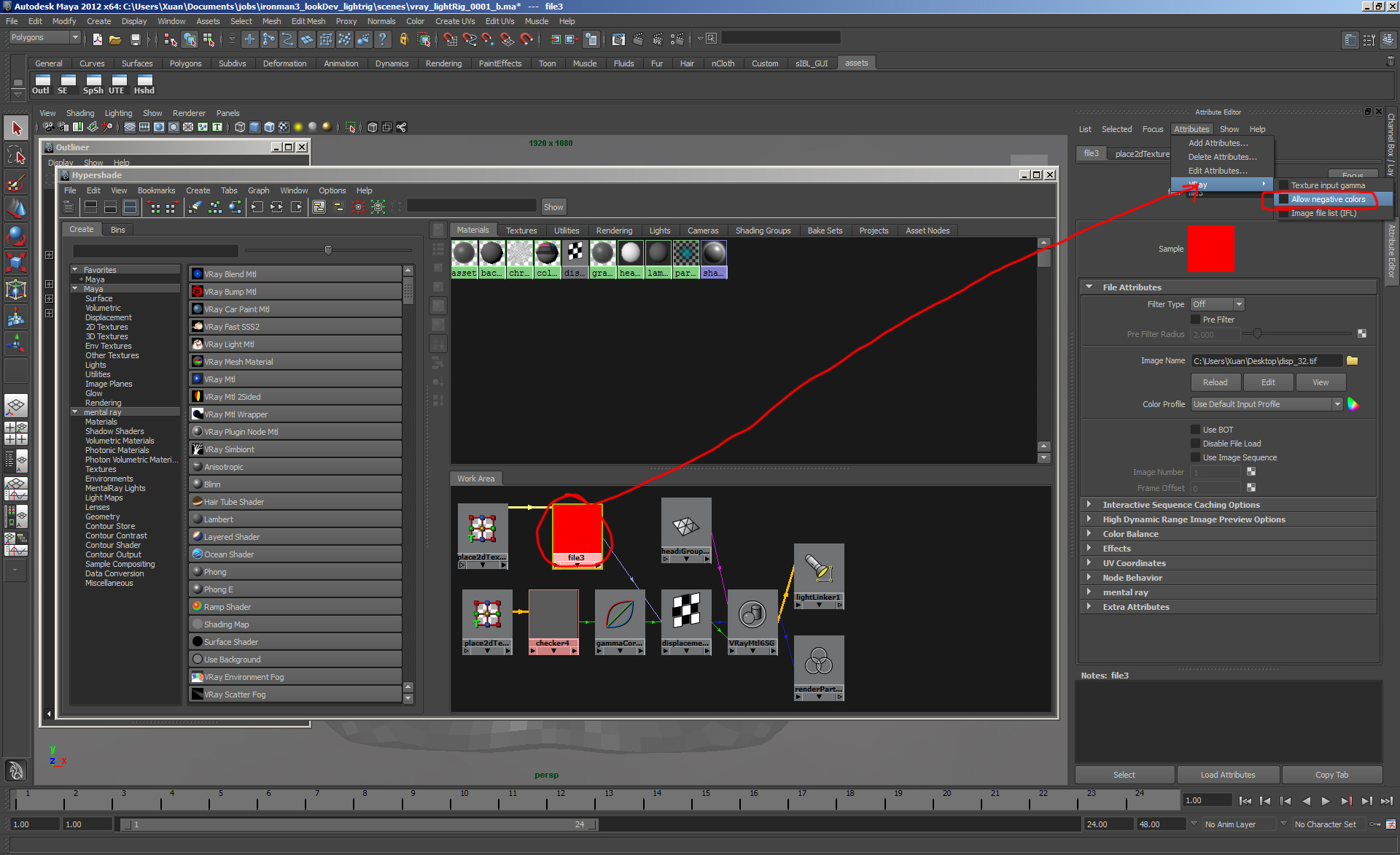Switch to the Textures tab
Viewport: 1400px width, 855px height.
521,231
